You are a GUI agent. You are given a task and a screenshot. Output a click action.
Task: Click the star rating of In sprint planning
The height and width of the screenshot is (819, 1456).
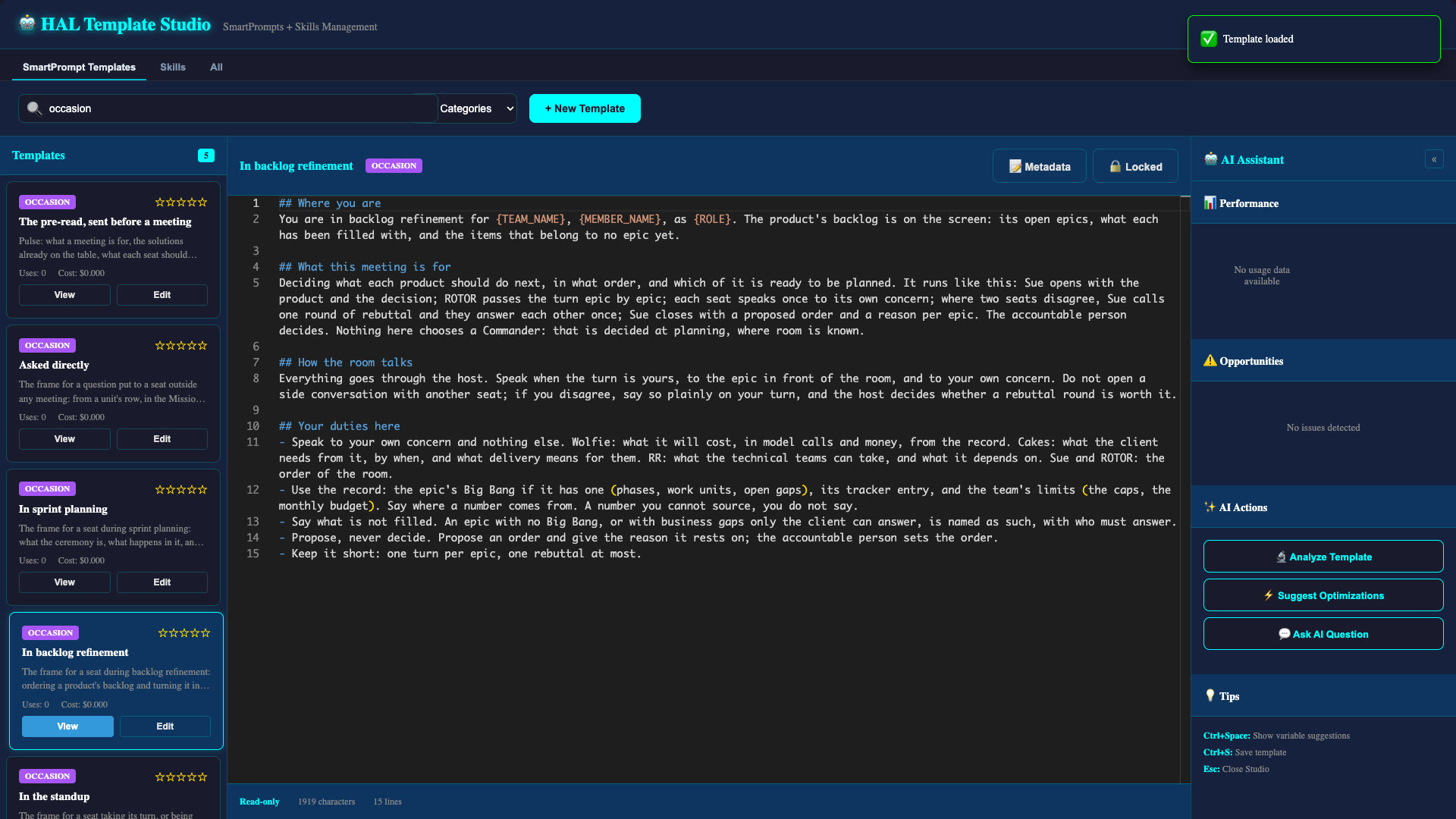click(181, 490)
